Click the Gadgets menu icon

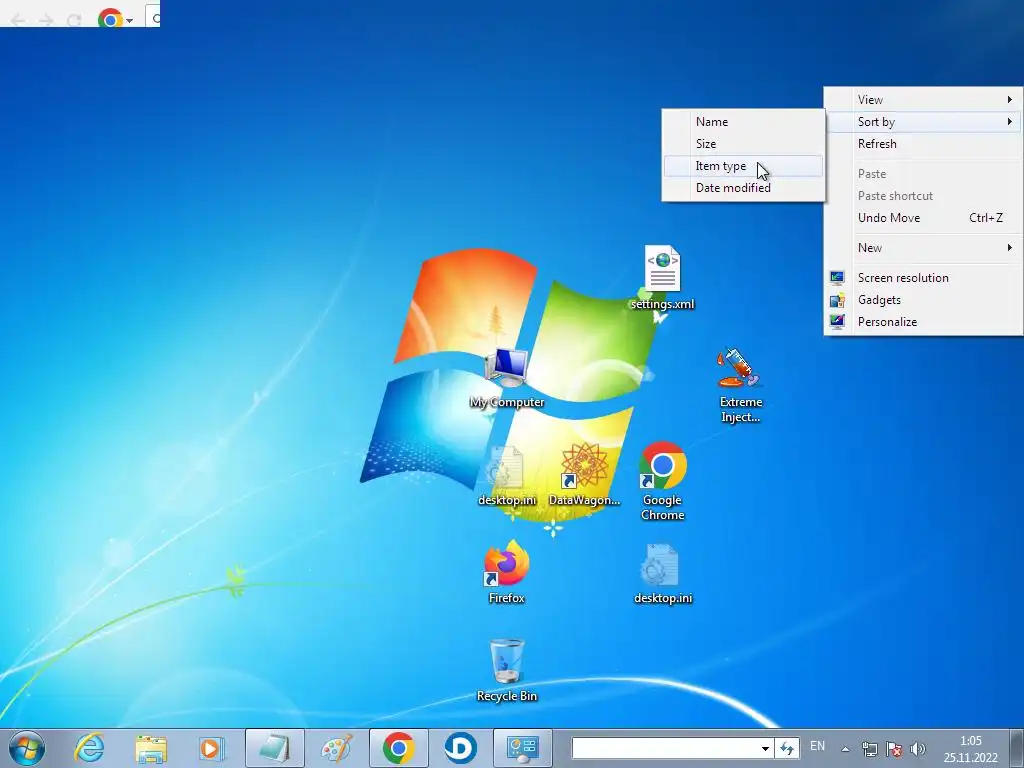click(x=837, y=300)
